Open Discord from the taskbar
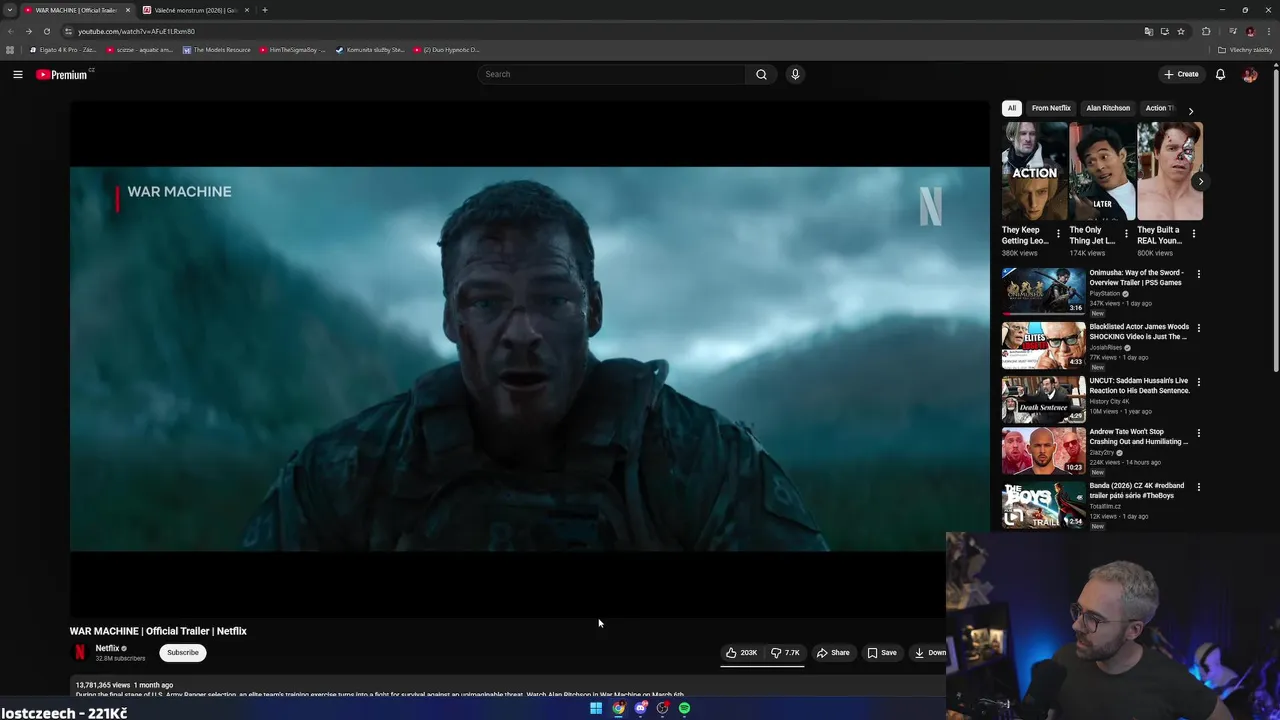The width and height of the screenshot is (1280, 720). pyautogui.click(x=641, y=708)
